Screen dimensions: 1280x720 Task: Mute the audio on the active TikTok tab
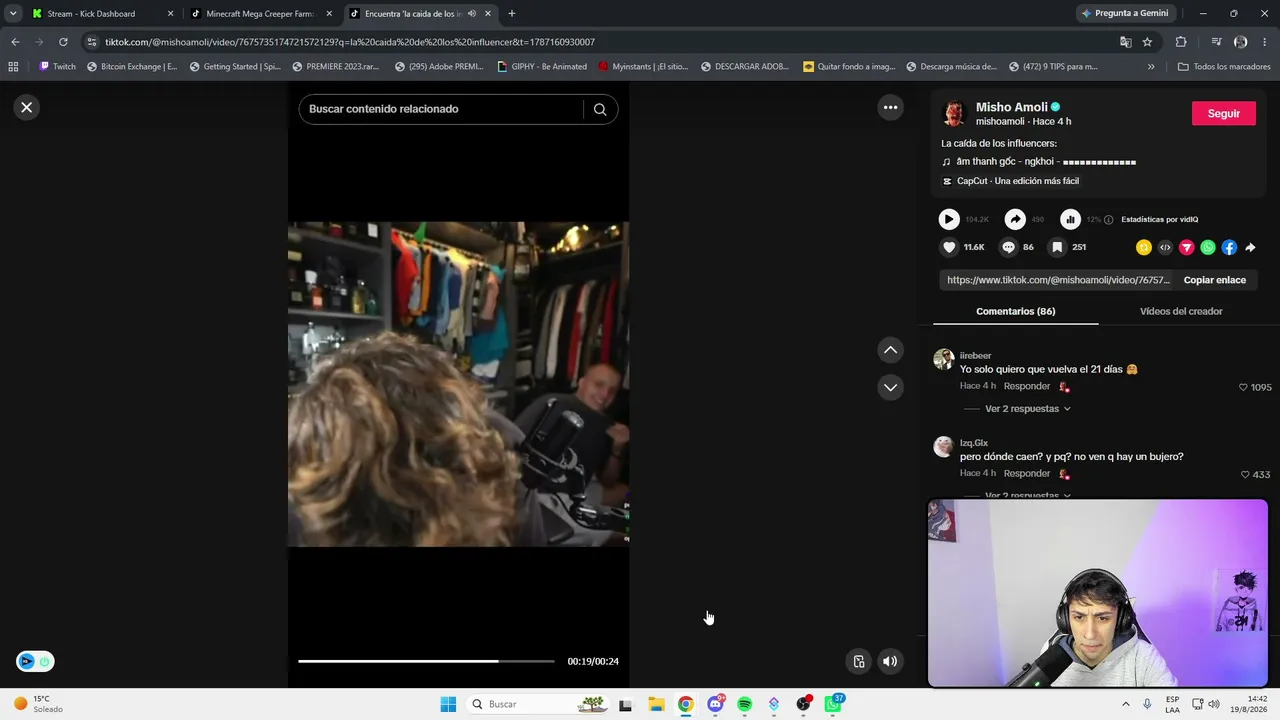tap(471, 14)
